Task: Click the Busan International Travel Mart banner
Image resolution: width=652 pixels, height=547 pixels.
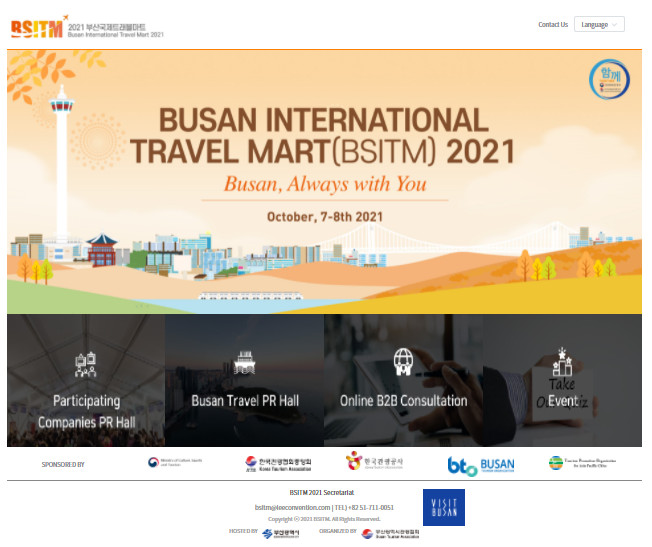Action: [324, 181]
